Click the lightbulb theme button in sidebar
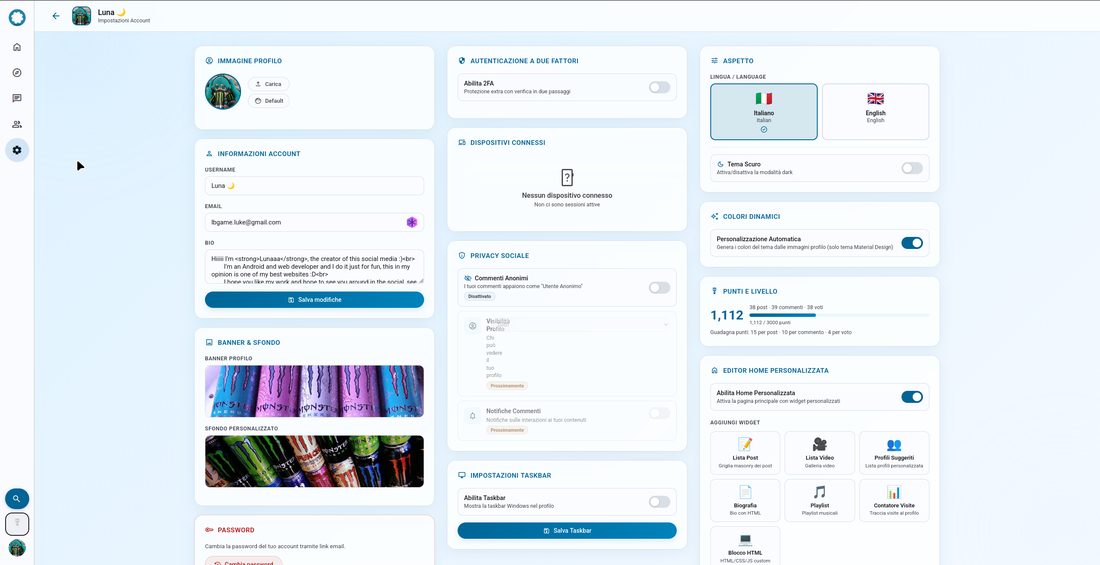This screenshot has height=565, width=1100. tap(17, 524)
